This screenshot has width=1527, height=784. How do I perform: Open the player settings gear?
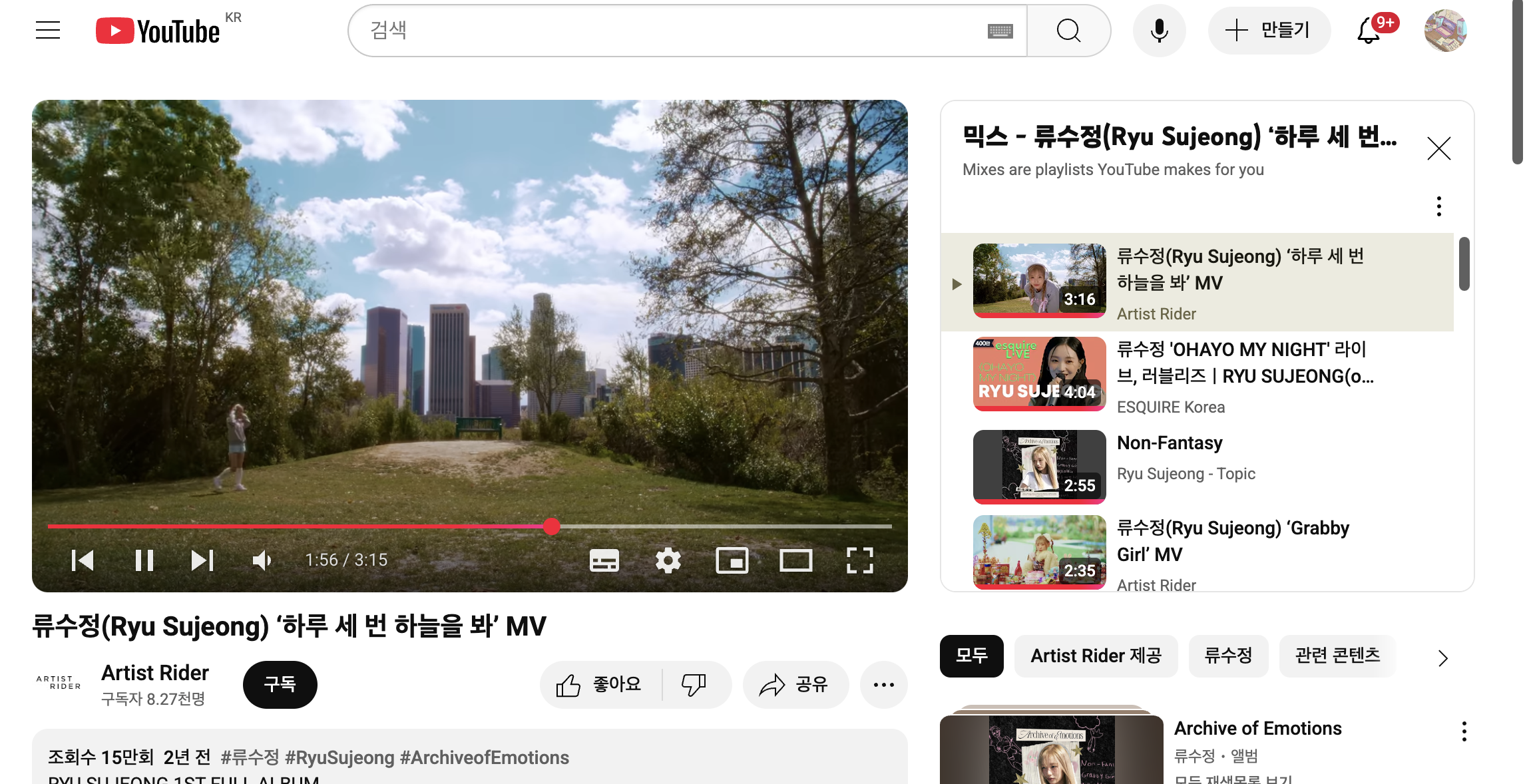coord(668,560)
